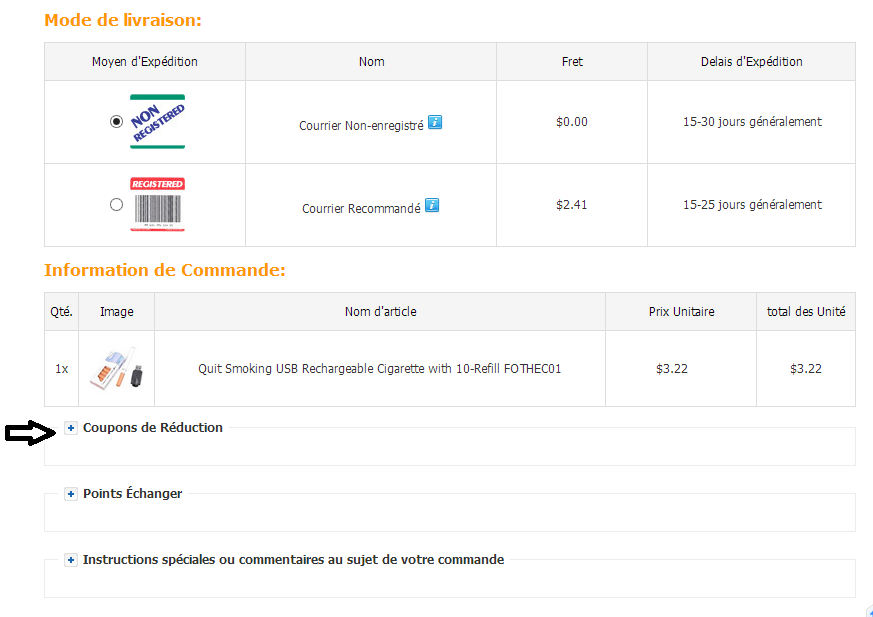
Task: Select Courrier Recommandé radio button
Action: 117,205
